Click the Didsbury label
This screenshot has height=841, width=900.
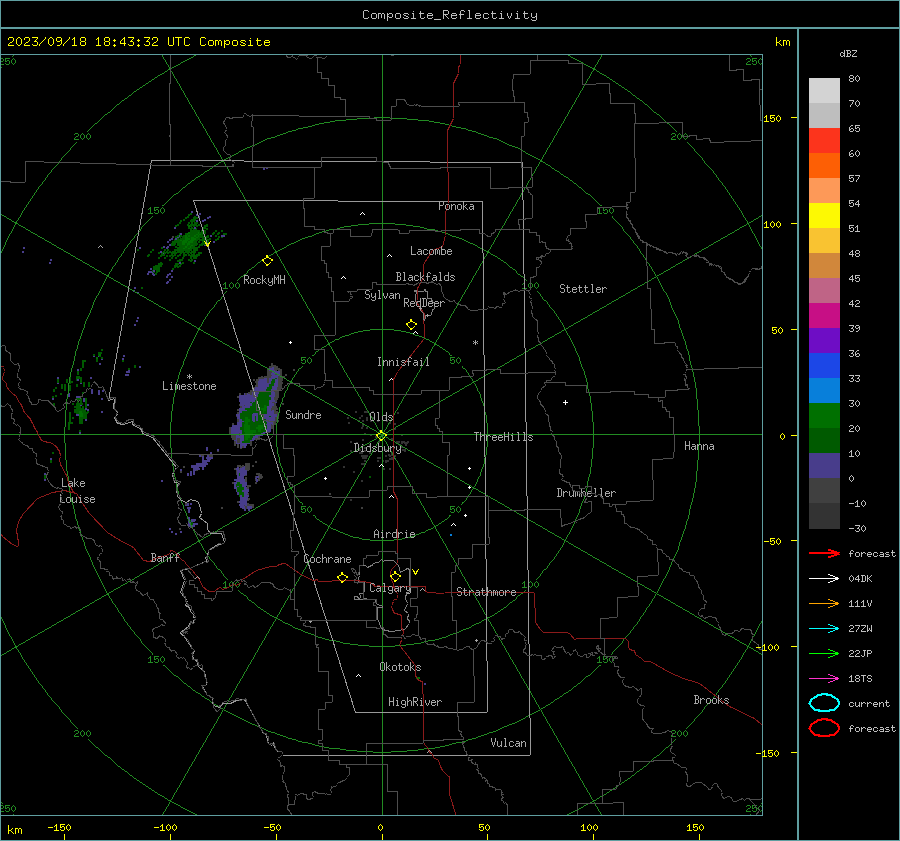(x=377, y=448)
